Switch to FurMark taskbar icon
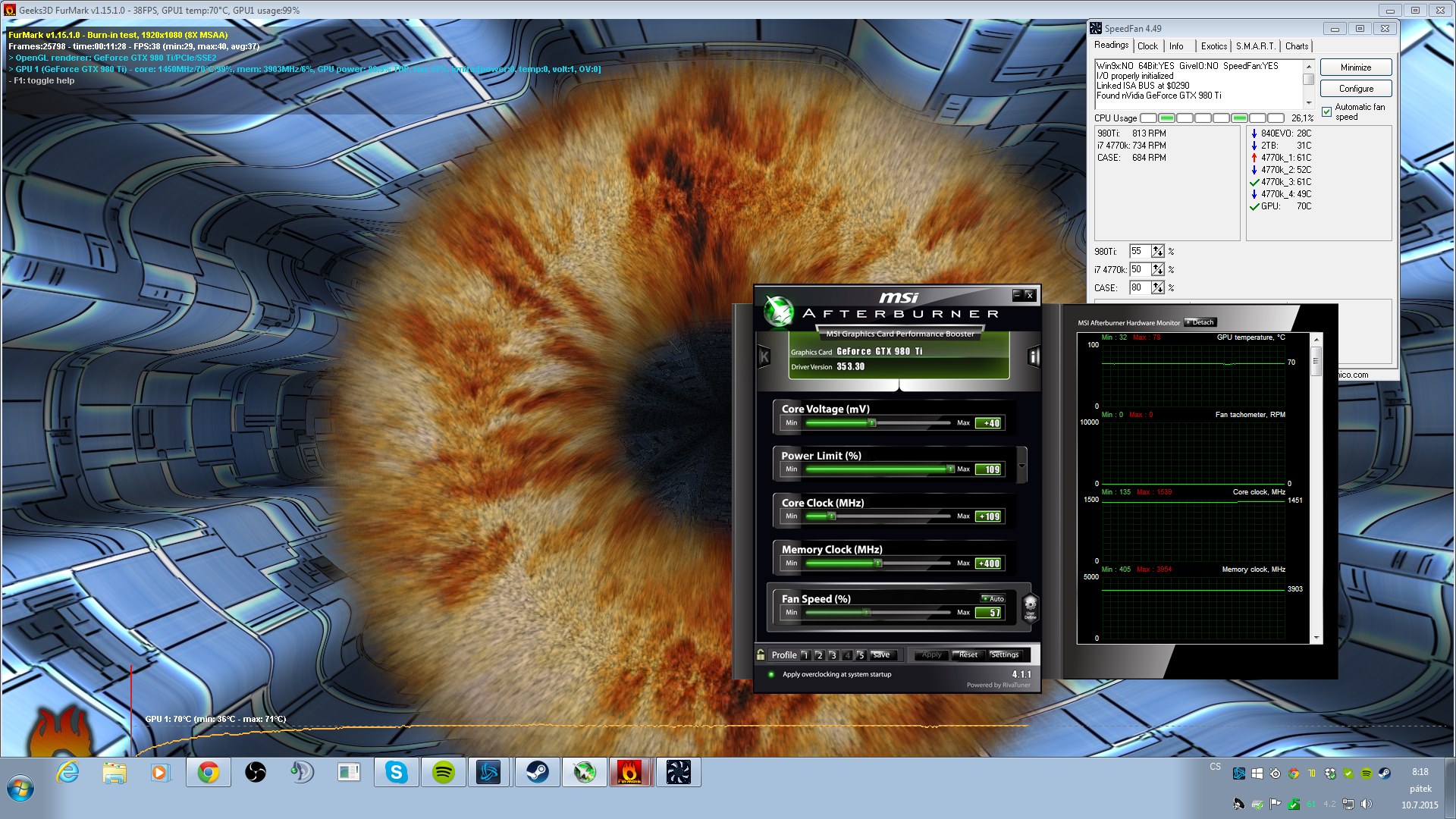 [631, 773]
